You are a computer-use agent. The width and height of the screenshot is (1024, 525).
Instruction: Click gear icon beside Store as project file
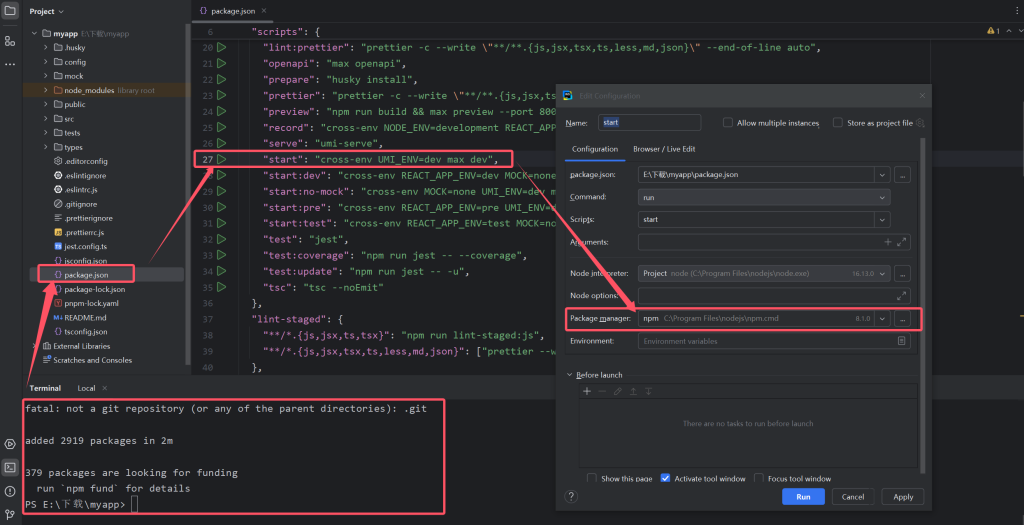click(x=920, y=123)
